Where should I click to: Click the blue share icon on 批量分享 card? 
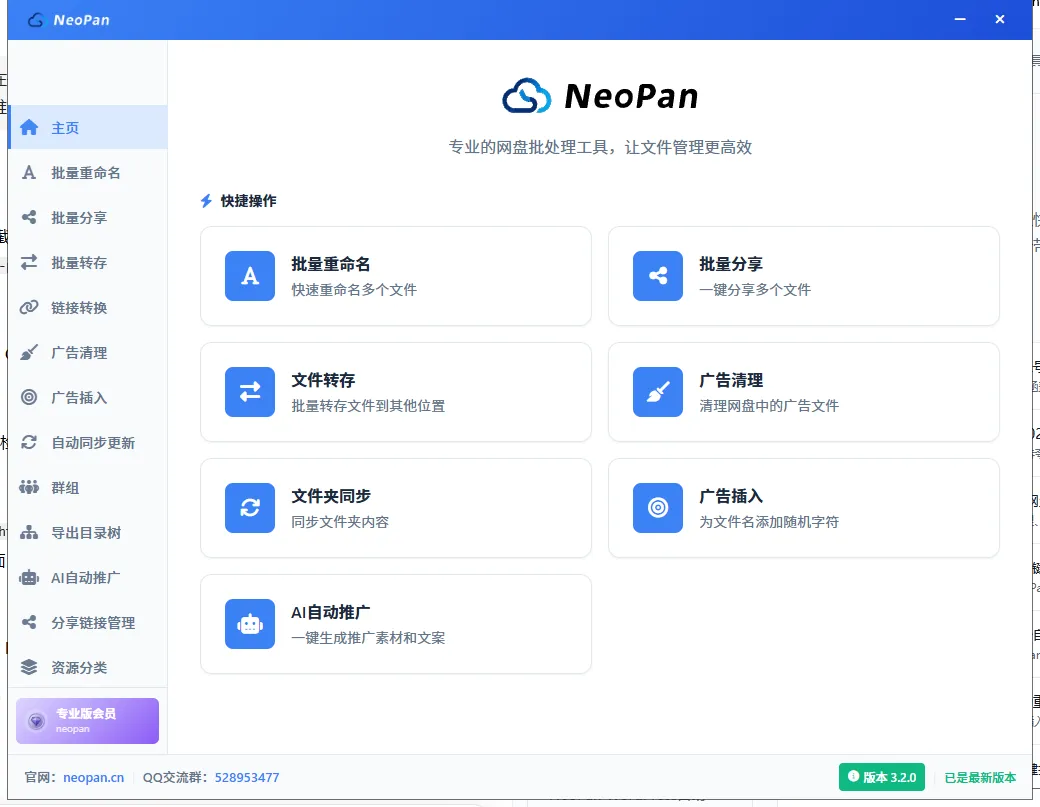[x=658, y=276]
